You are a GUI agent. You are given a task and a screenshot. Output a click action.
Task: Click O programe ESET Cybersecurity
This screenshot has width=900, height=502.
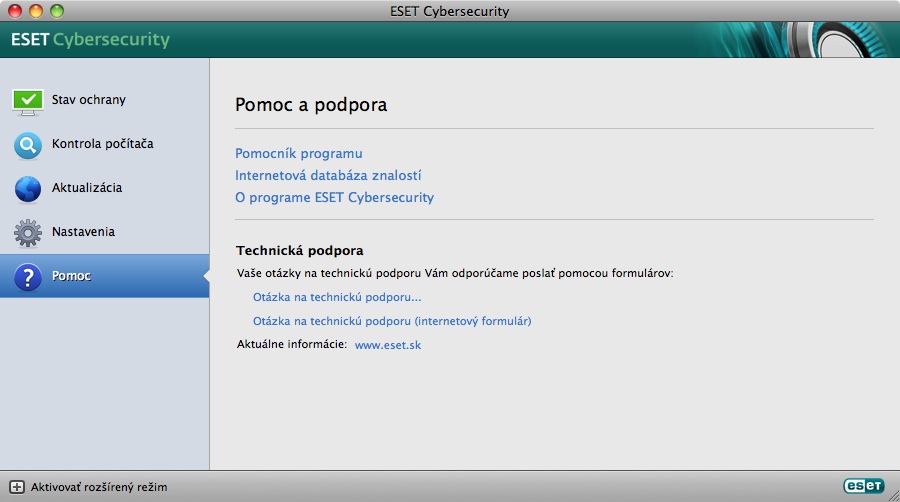pos(334,197)
